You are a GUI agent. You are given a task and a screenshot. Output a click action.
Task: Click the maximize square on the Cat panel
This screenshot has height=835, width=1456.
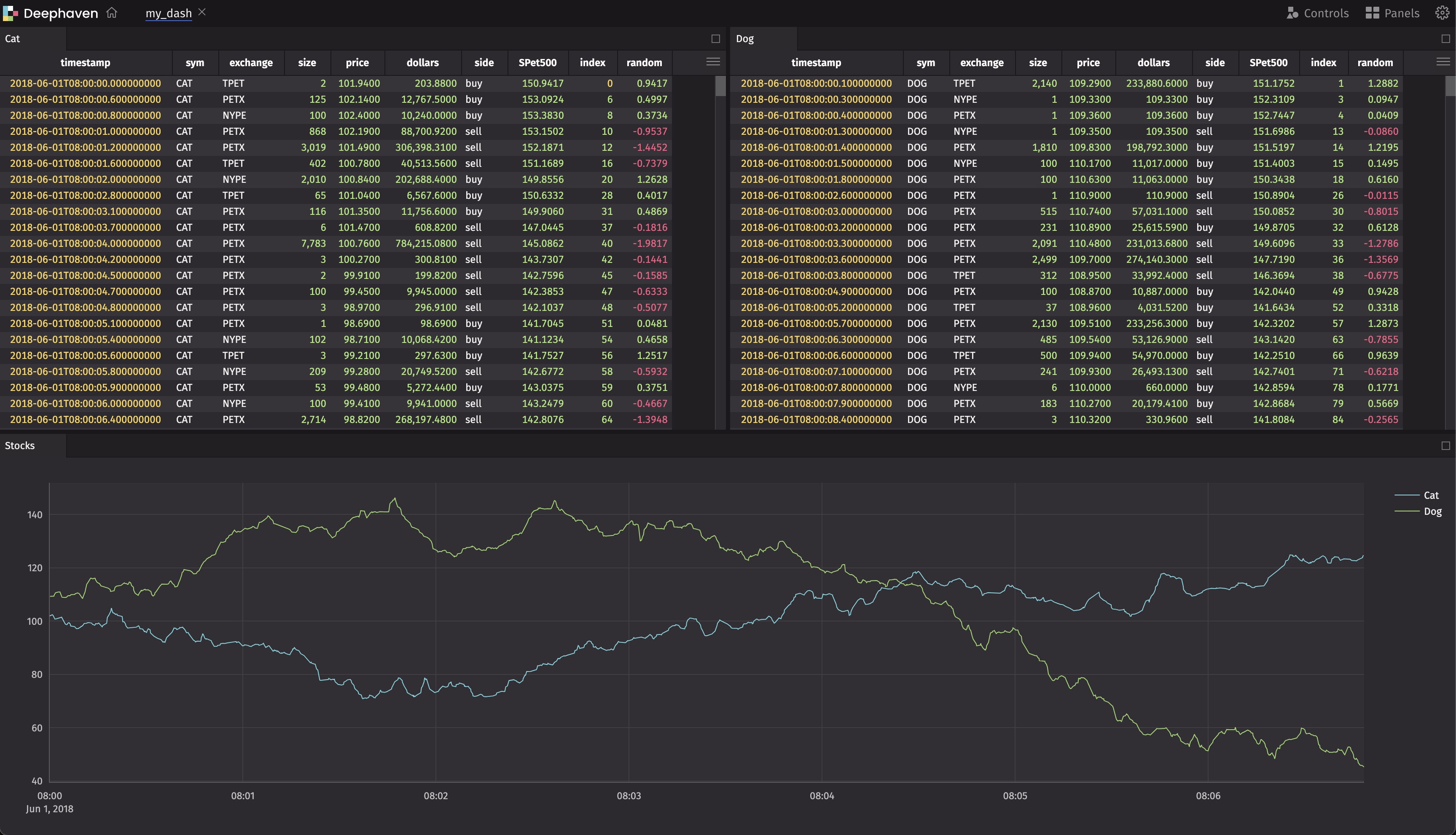point(715,38)
